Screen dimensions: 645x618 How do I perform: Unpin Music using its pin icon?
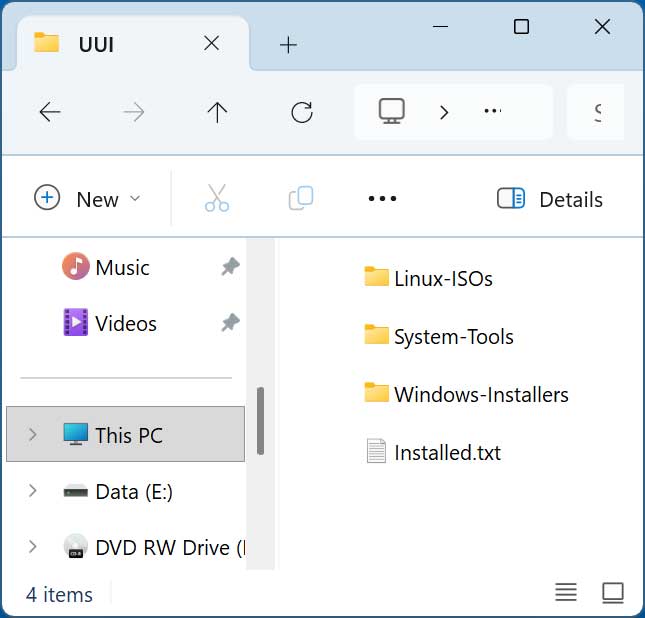pos(230,266)
